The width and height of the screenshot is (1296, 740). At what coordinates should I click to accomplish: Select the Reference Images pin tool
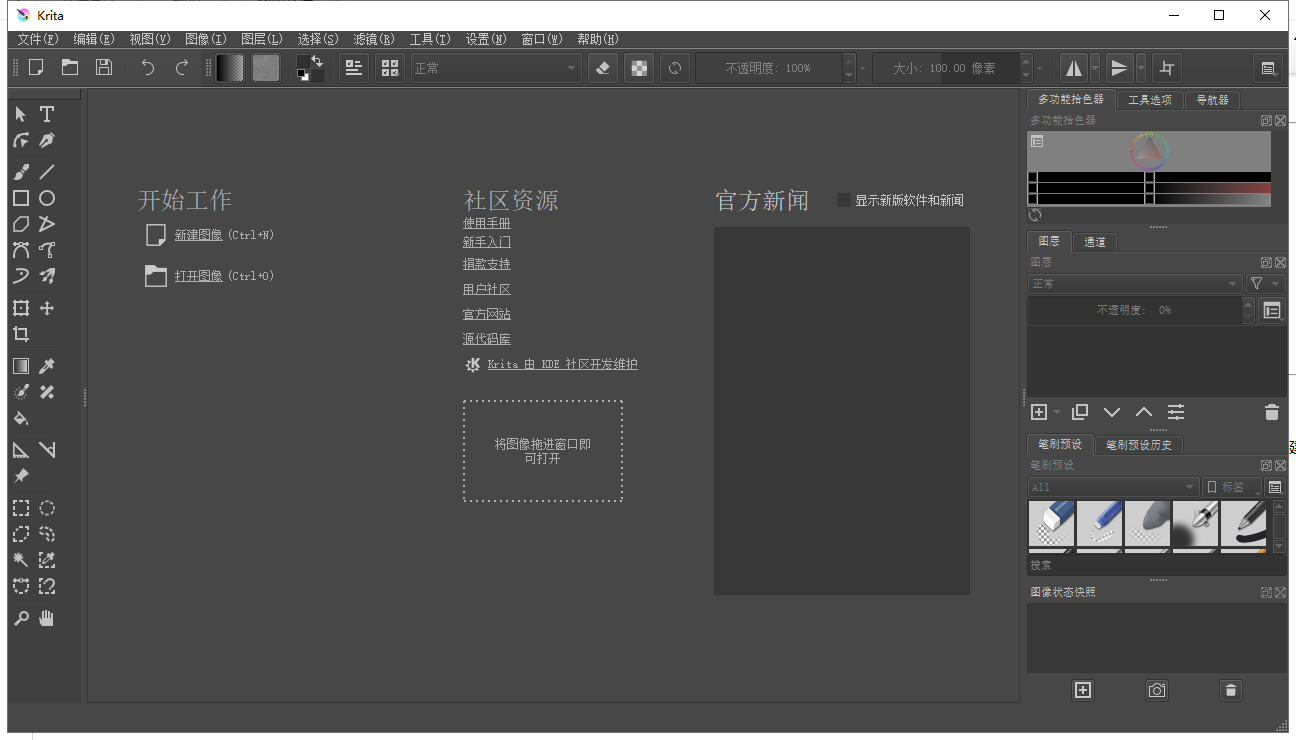[21, 476]
